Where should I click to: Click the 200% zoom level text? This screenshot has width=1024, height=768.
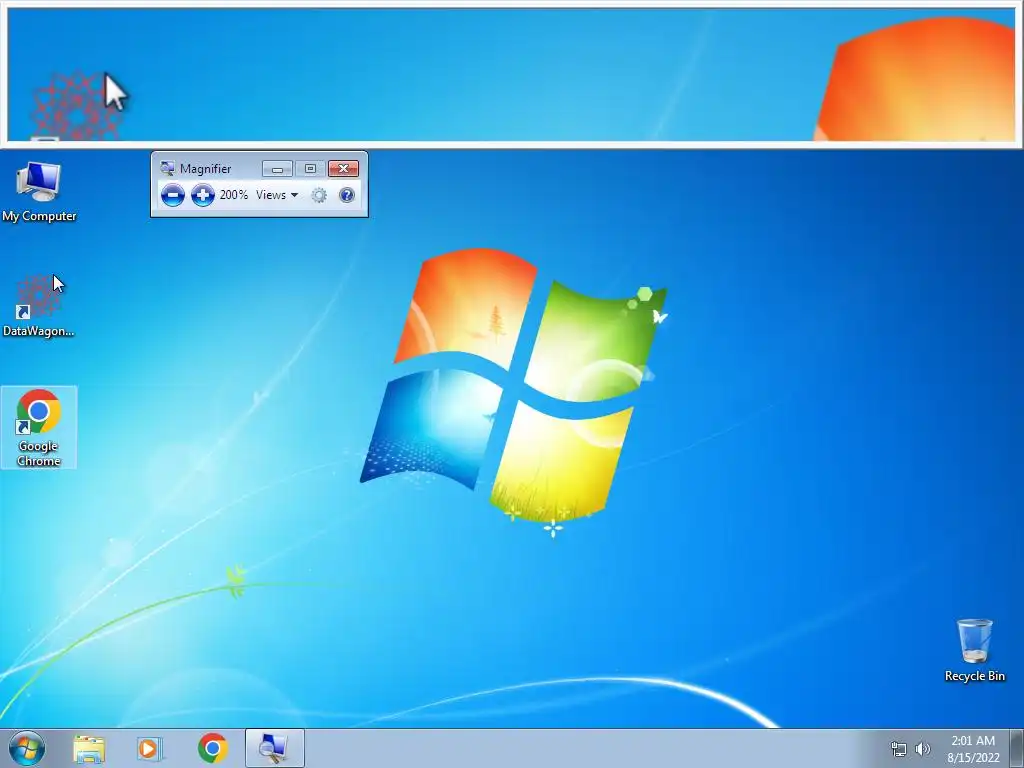coord(234,195)
